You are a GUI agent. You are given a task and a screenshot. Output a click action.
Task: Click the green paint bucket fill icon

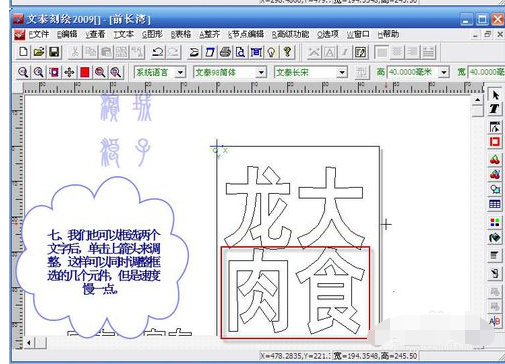(x=495, y=238)
